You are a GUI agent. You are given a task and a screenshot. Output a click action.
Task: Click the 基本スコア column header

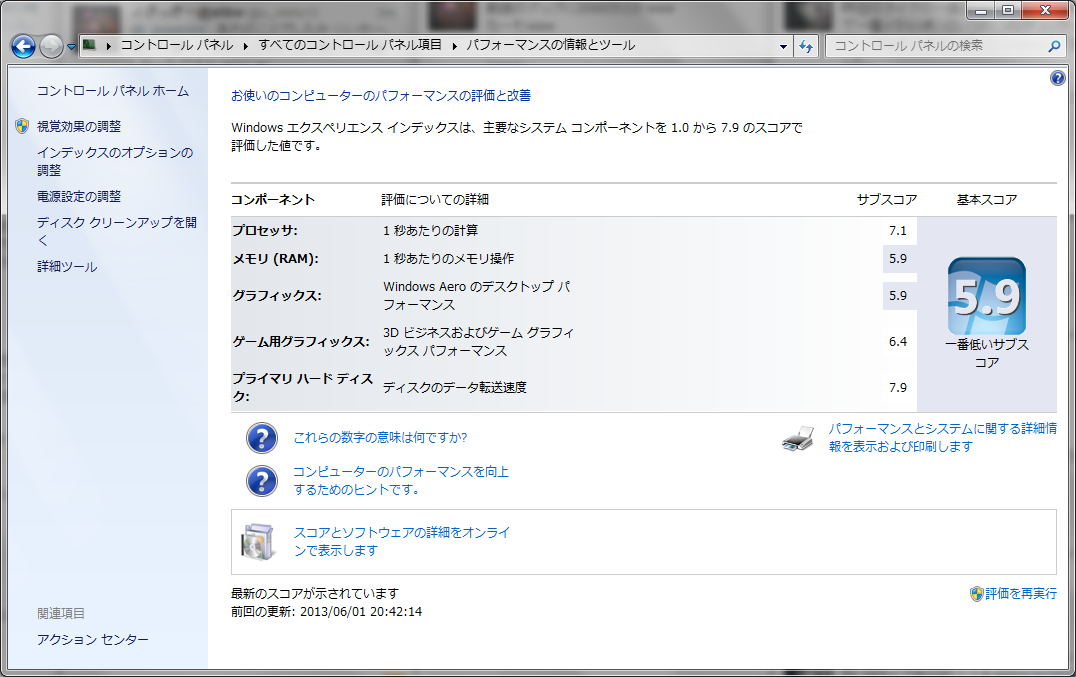(987, 200)
